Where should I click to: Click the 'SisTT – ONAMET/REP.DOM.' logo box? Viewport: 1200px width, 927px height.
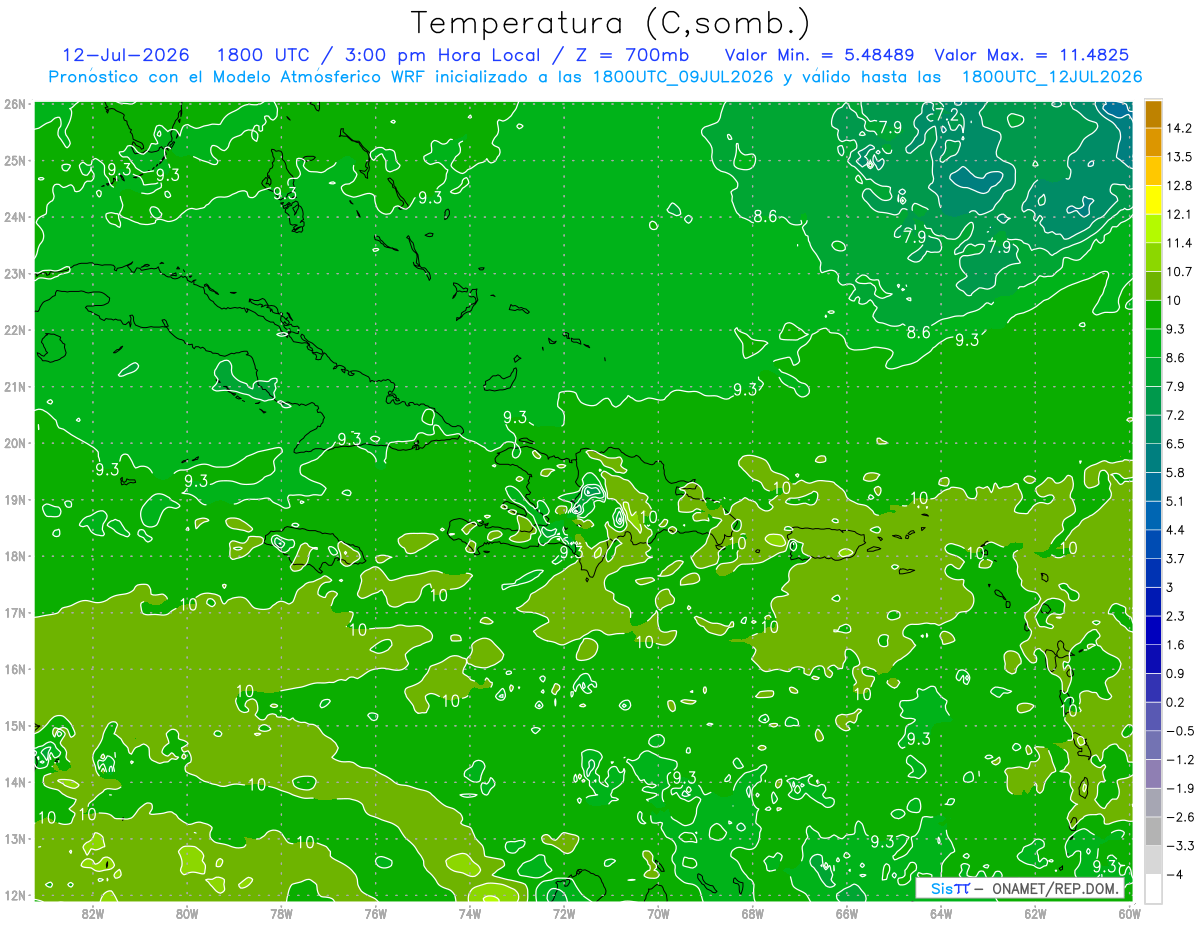[1020, 889]
